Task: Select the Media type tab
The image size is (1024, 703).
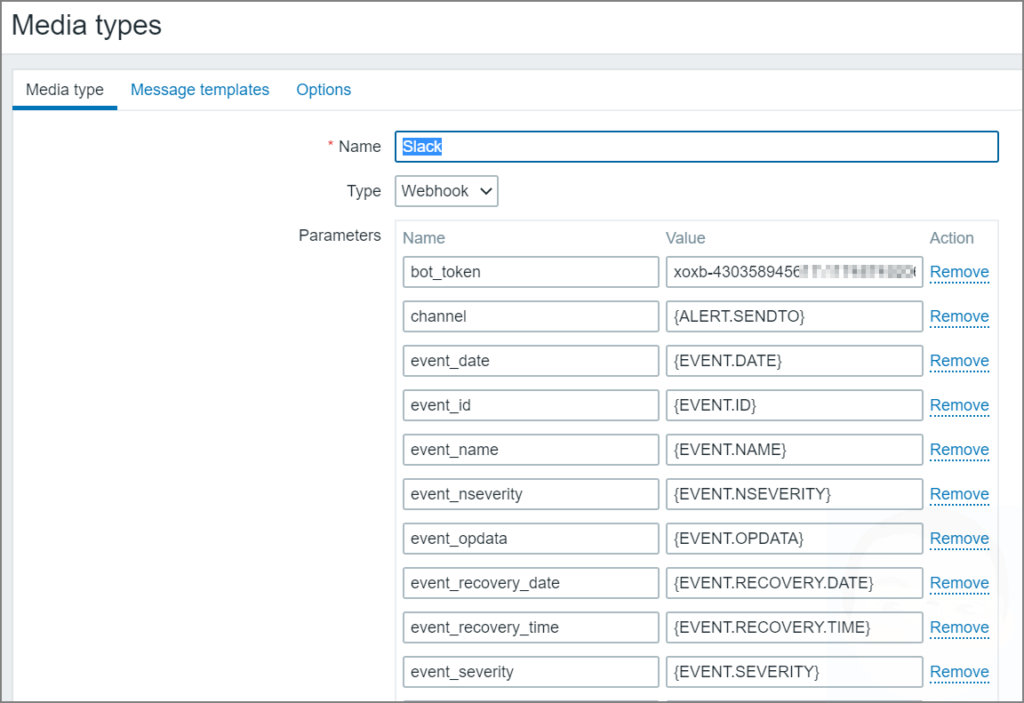Action: (63, 89)
